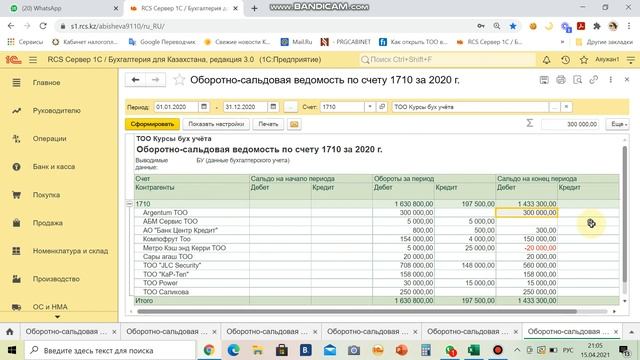The width and height of the screenshot is (640, 360).
Task: Open the Операции section
Action: pos(49,139)
